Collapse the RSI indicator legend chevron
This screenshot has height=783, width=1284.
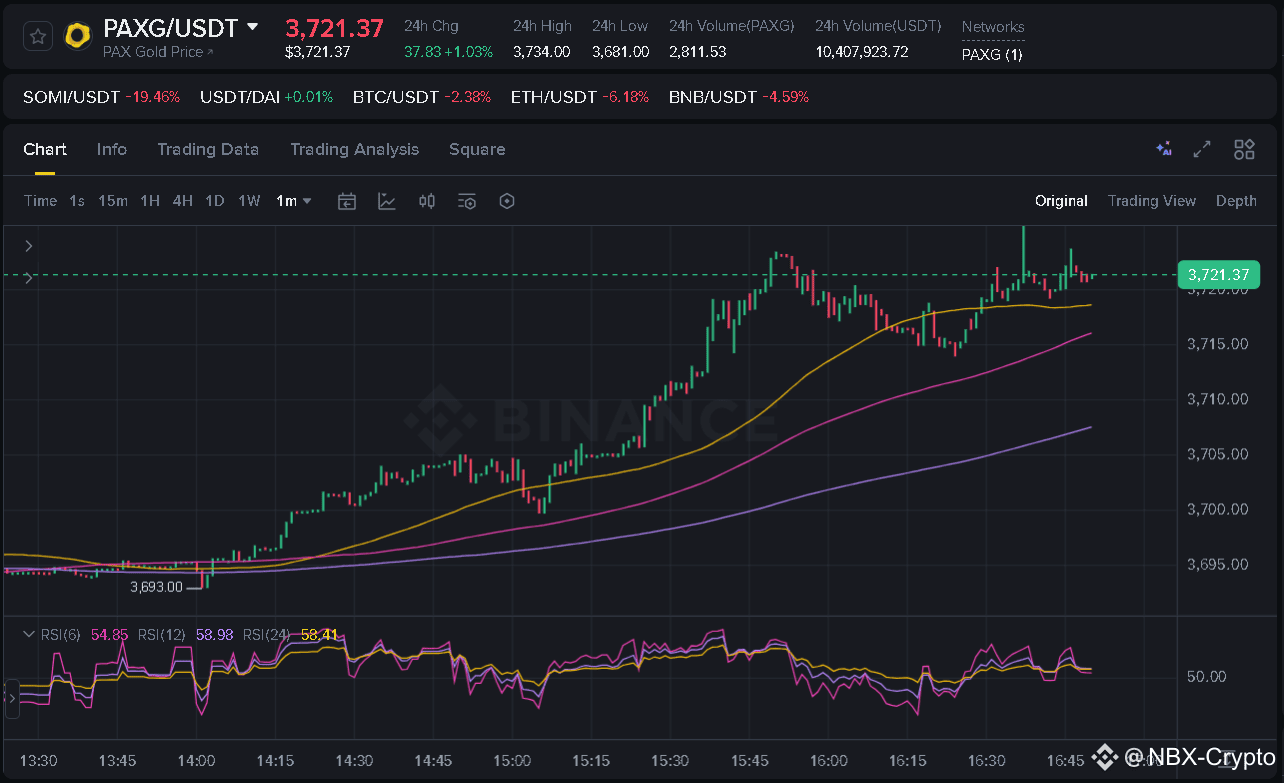tap(29, 634)
